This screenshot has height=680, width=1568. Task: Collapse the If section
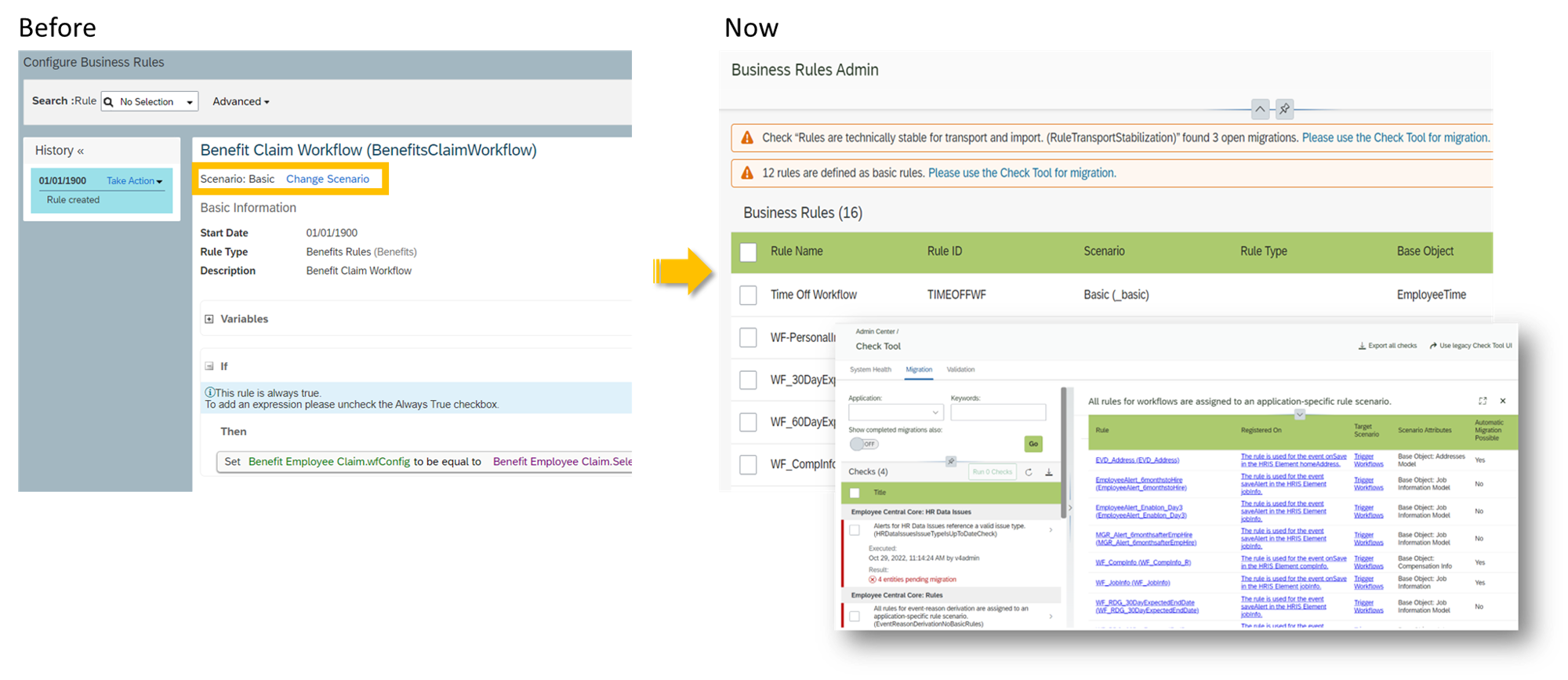[x=209, y=366]
